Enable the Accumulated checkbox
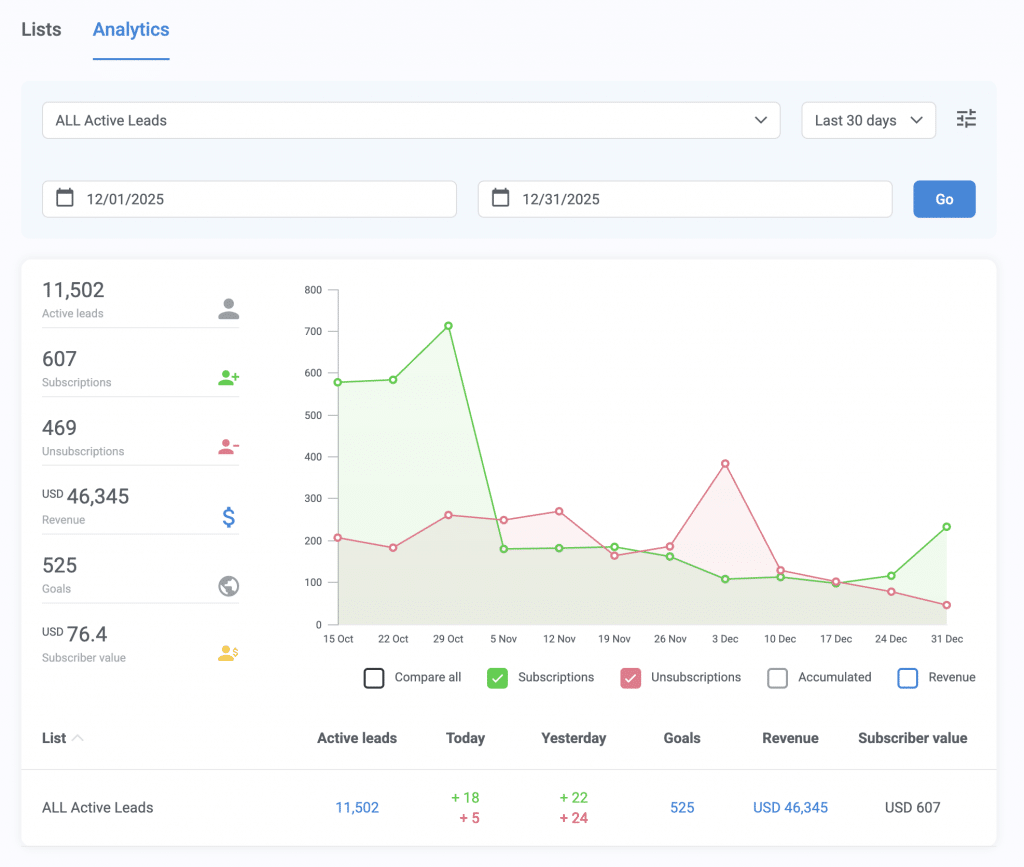 777,678
